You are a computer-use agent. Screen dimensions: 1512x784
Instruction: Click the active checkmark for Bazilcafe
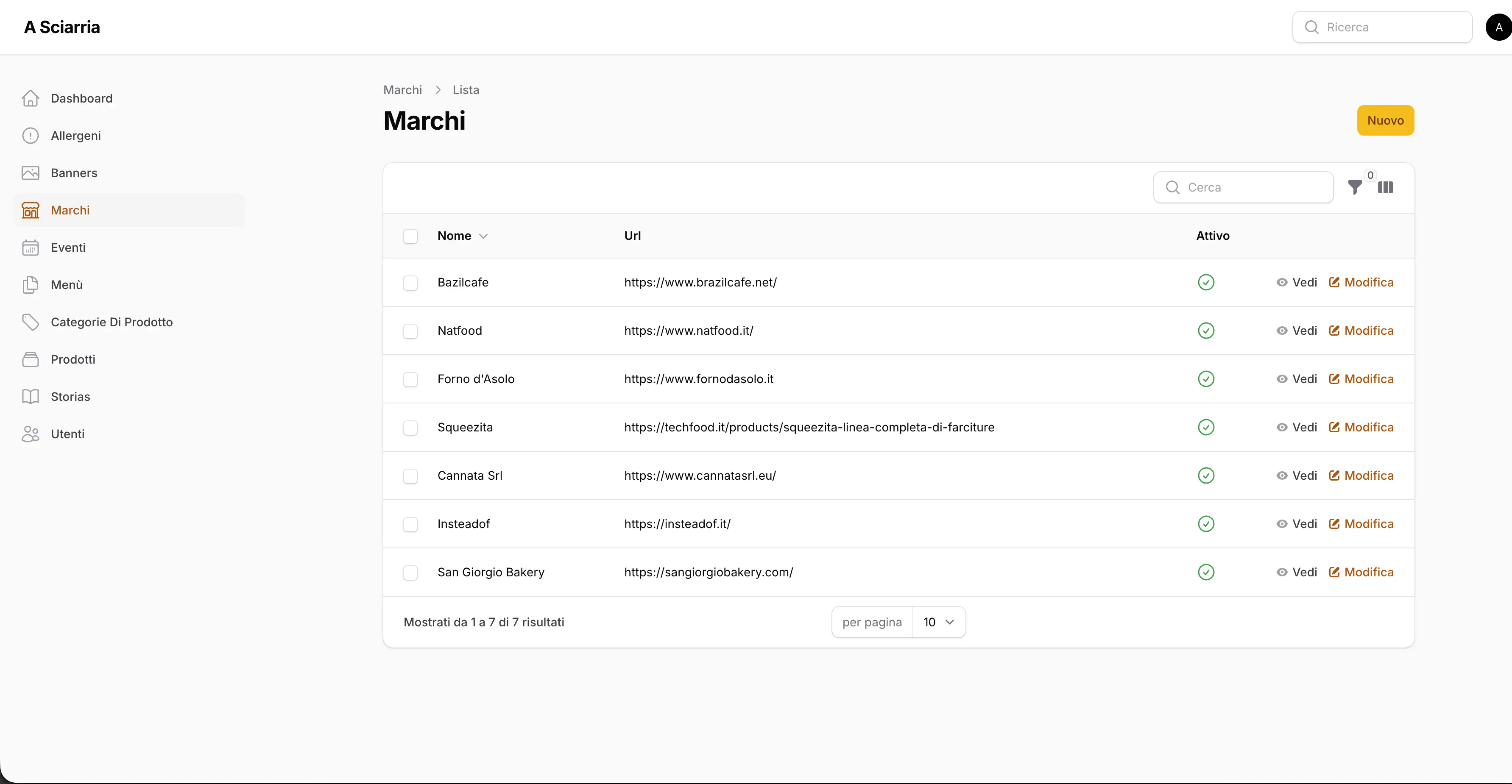click(1206, 282)
